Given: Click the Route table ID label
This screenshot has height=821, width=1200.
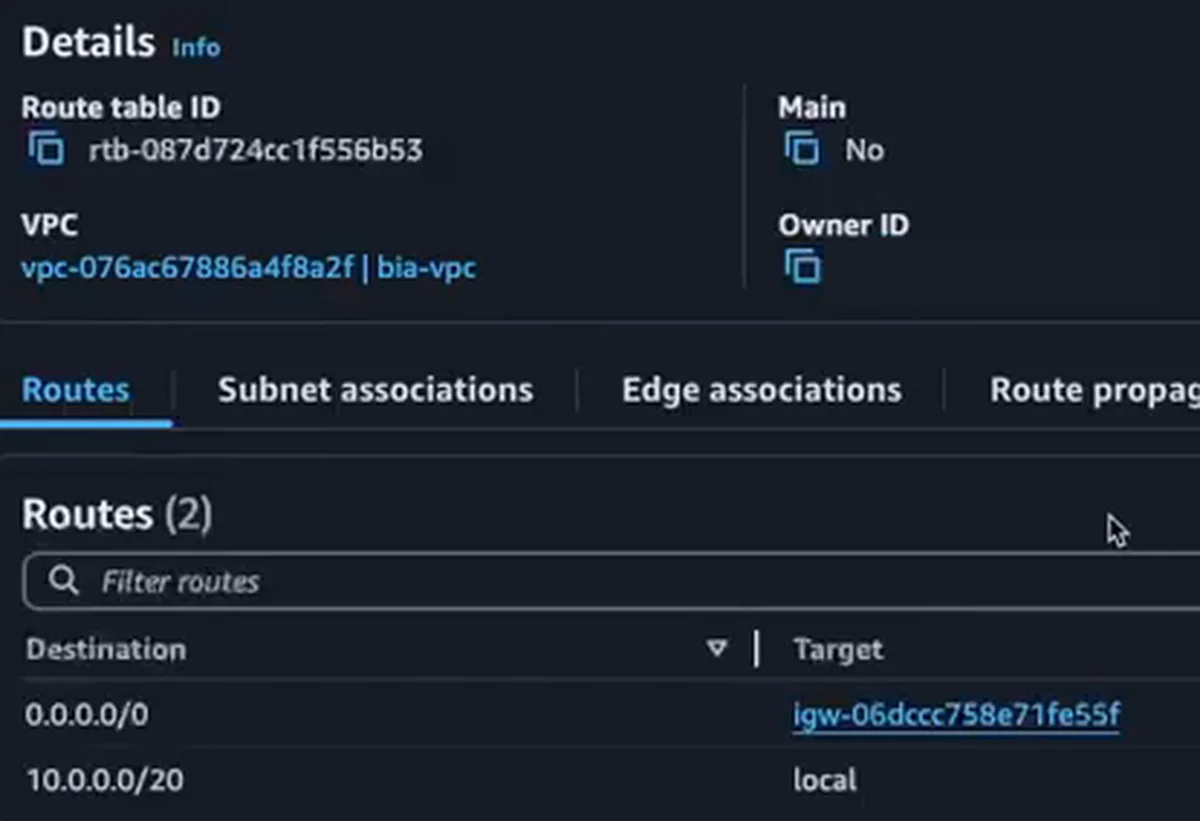Looking at the screenshot, I should (x=121, y=107).
